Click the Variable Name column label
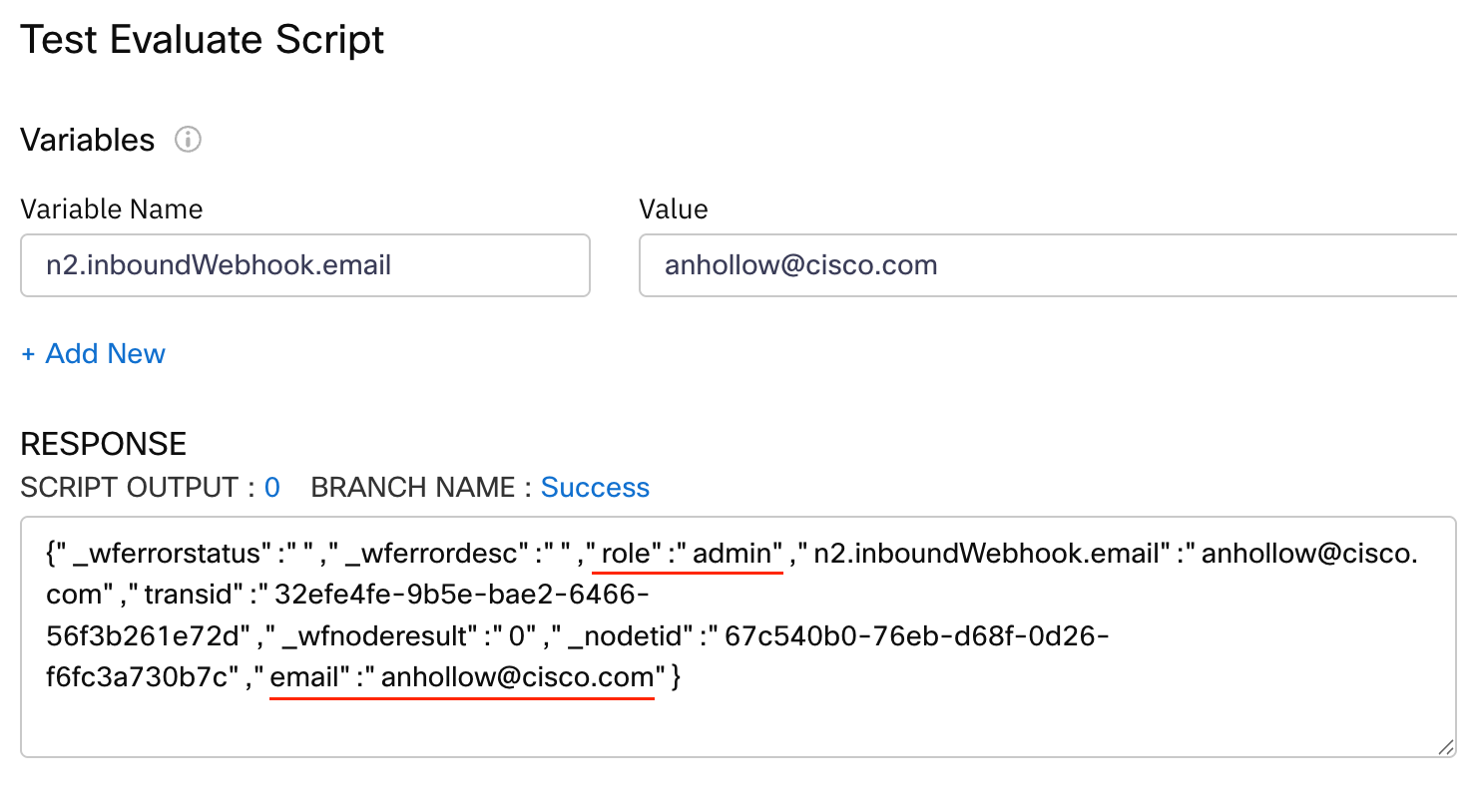 [112, 209]
